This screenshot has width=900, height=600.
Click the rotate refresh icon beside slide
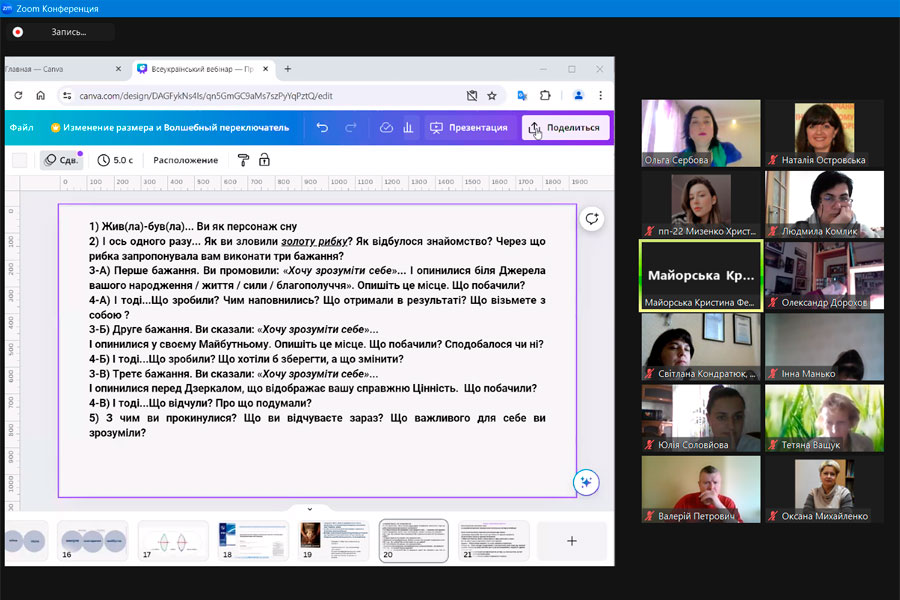tap(592, 219)
